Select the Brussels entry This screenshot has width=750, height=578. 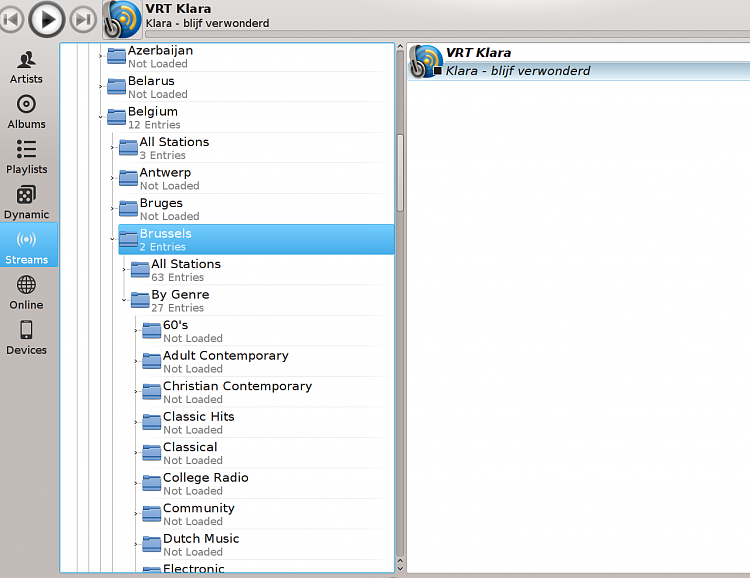coord(256,239)
